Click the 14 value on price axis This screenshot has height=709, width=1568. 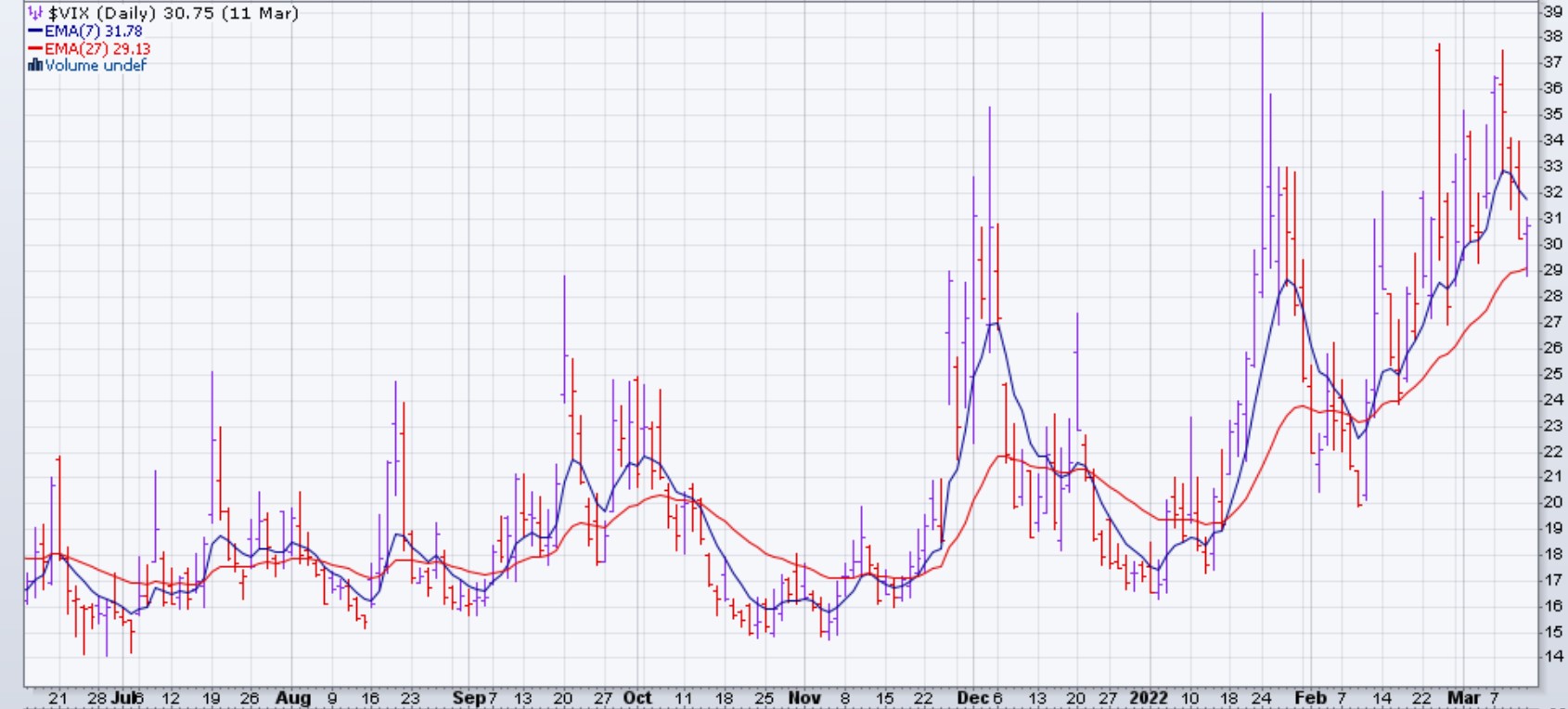(x=1552, y=656)
